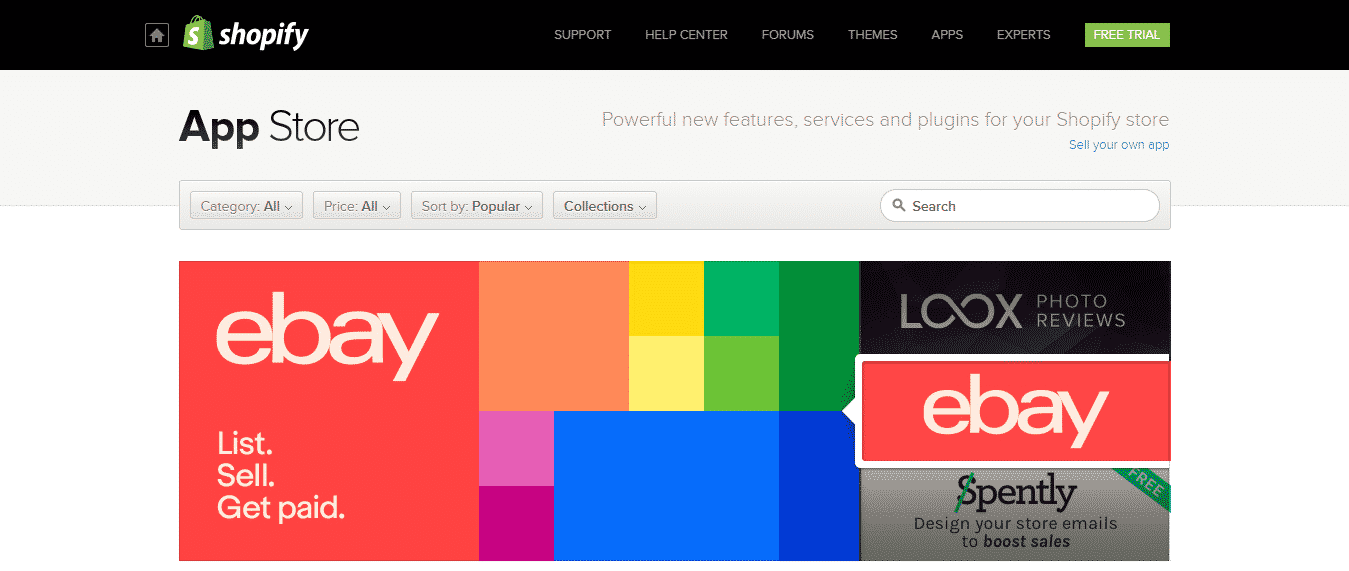The height and width of the screenshot is (571, 1349).
Task: Navigate to Themes in top menu
Action: [x=872, y=35]
